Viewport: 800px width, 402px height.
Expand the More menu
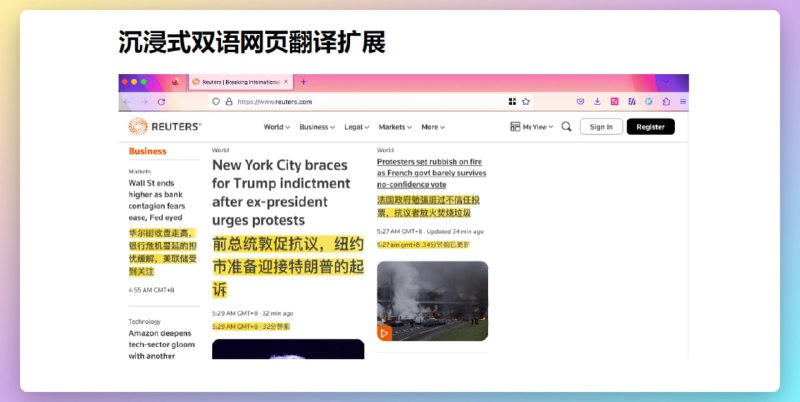(x=433, y=127)
